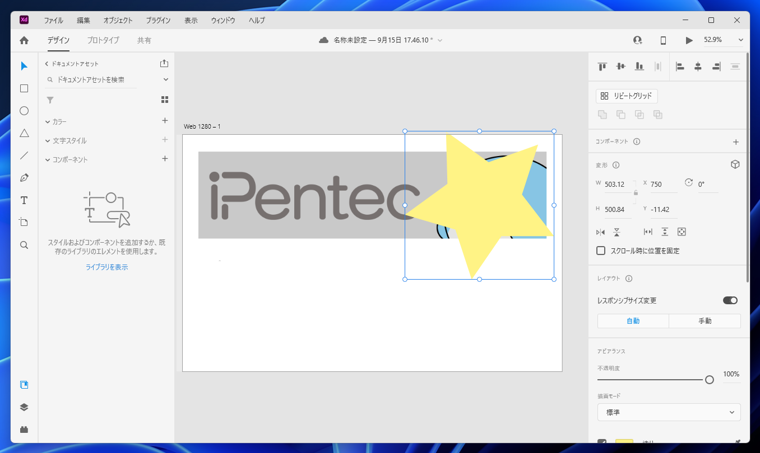The width and height of the screenshot is (760, 453).
Task: Switch to the 共有 tab
Action: click(x=144, y=40)
